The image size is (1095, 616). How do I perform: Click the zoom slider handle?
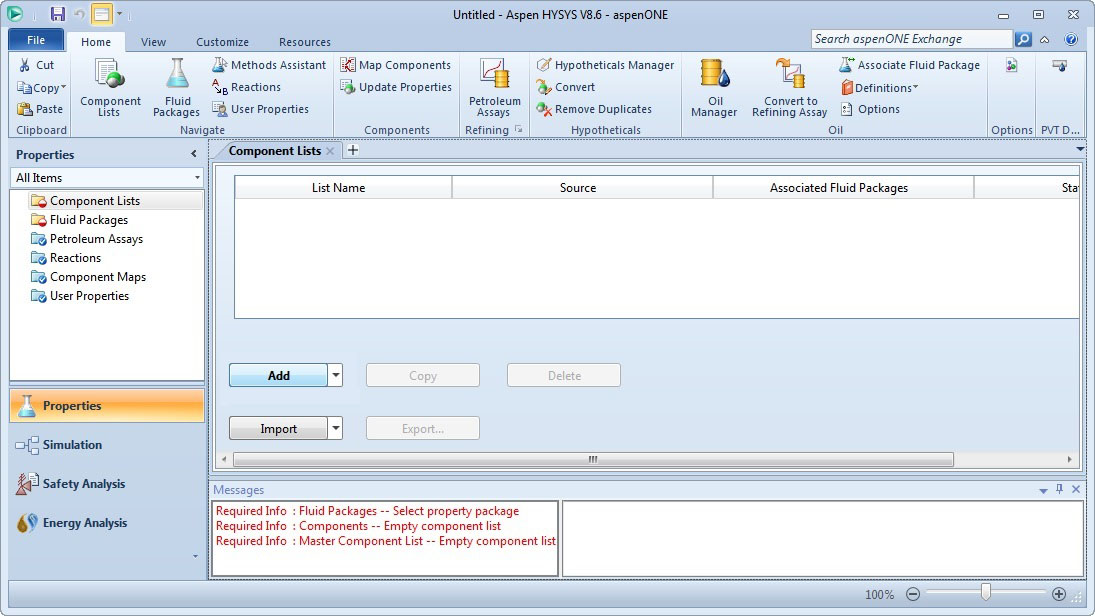985,593
